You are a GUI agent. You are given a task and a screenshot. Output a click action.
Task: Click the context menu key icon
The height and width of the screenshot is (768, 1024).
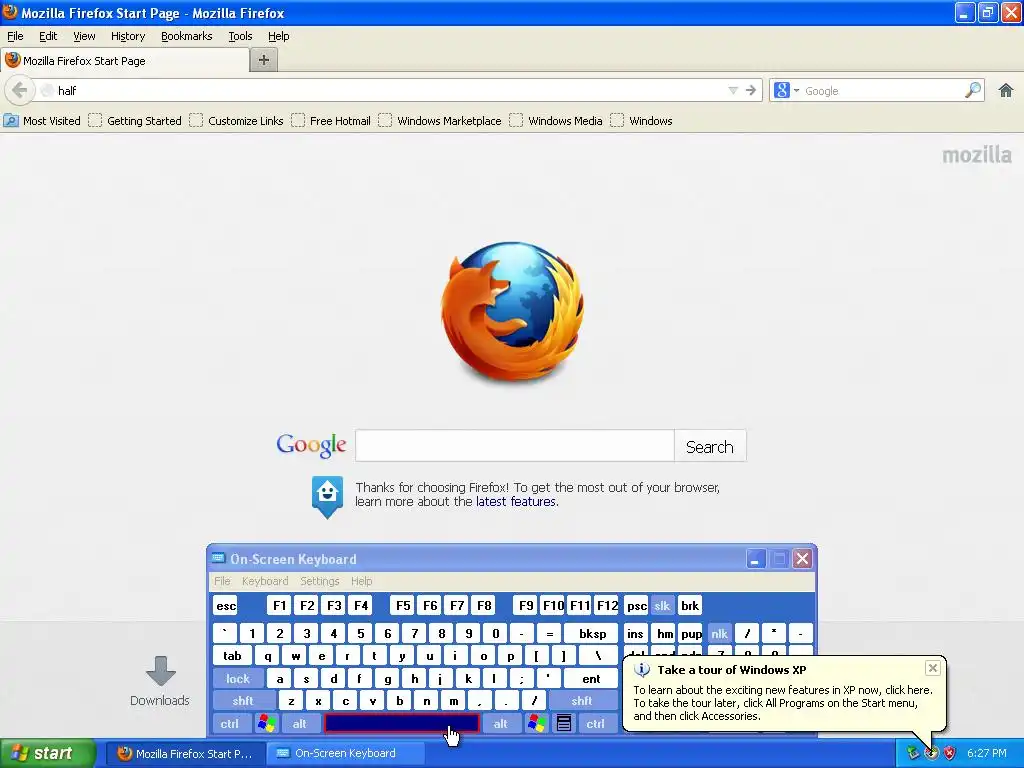[x=564, y=724]
